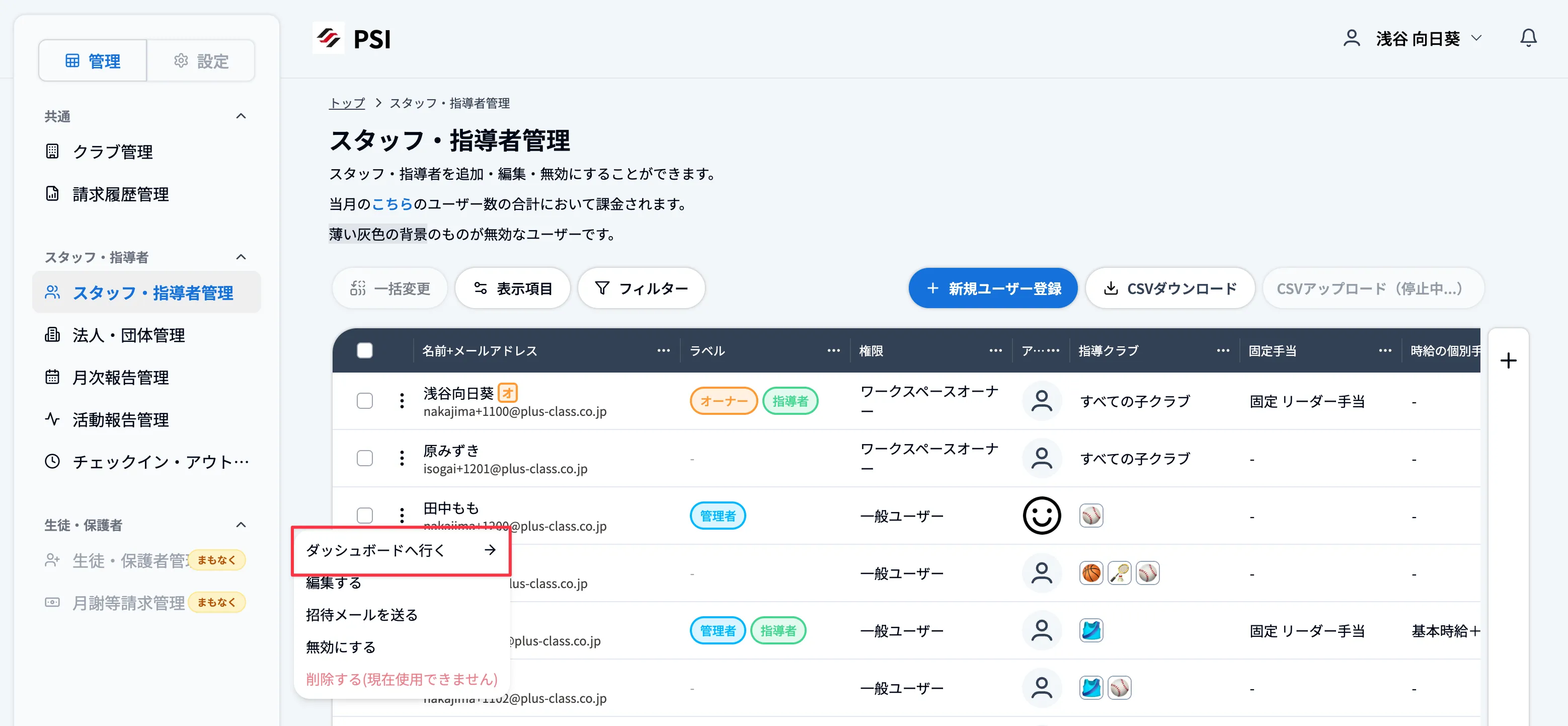Click the オーナー label badge
Screen dimensions: 1568x726
(x=723, y=401)
